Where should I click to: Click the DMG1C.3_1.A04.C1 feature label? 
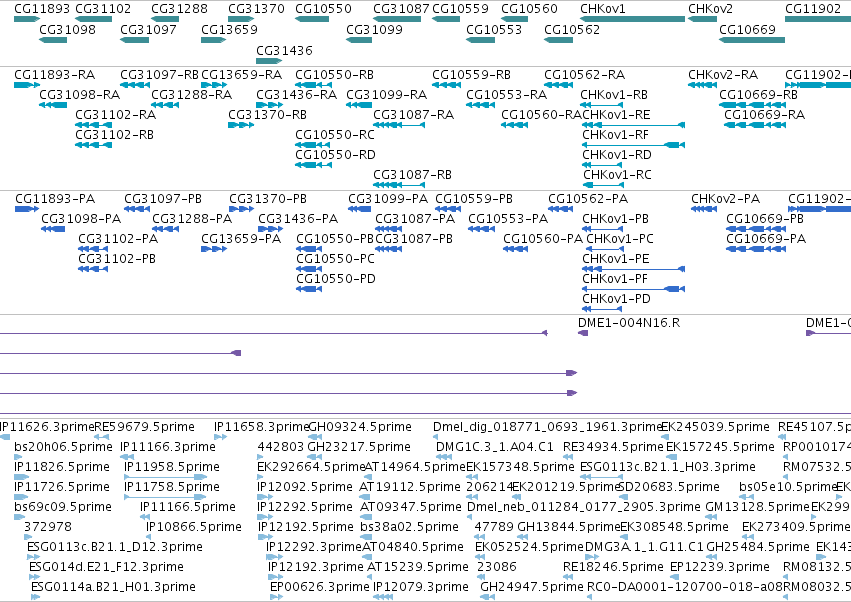pyautogui.click(x=494, y=447)
